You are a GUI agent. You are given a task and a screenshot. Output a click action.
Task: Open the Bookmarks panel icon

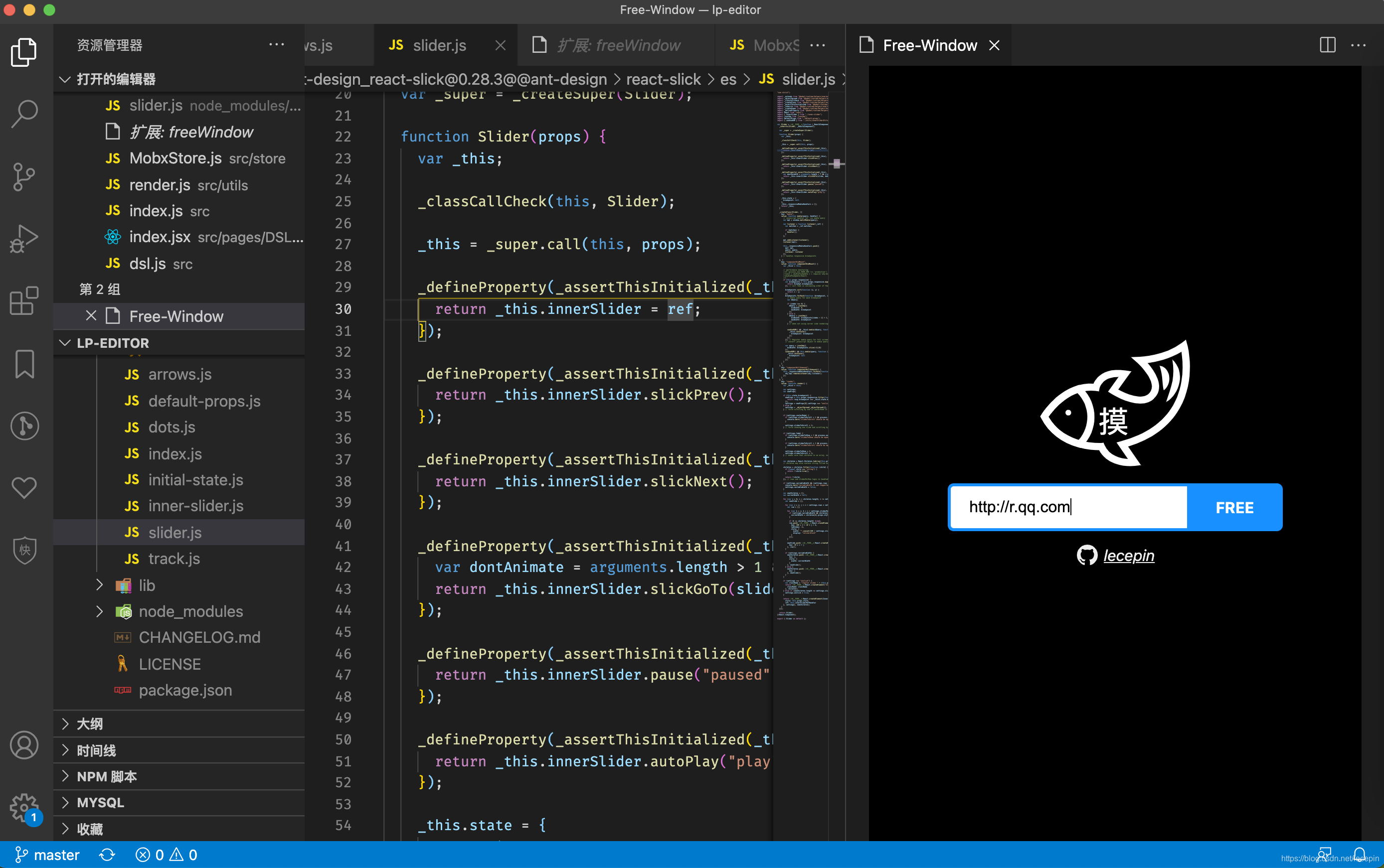24,364
